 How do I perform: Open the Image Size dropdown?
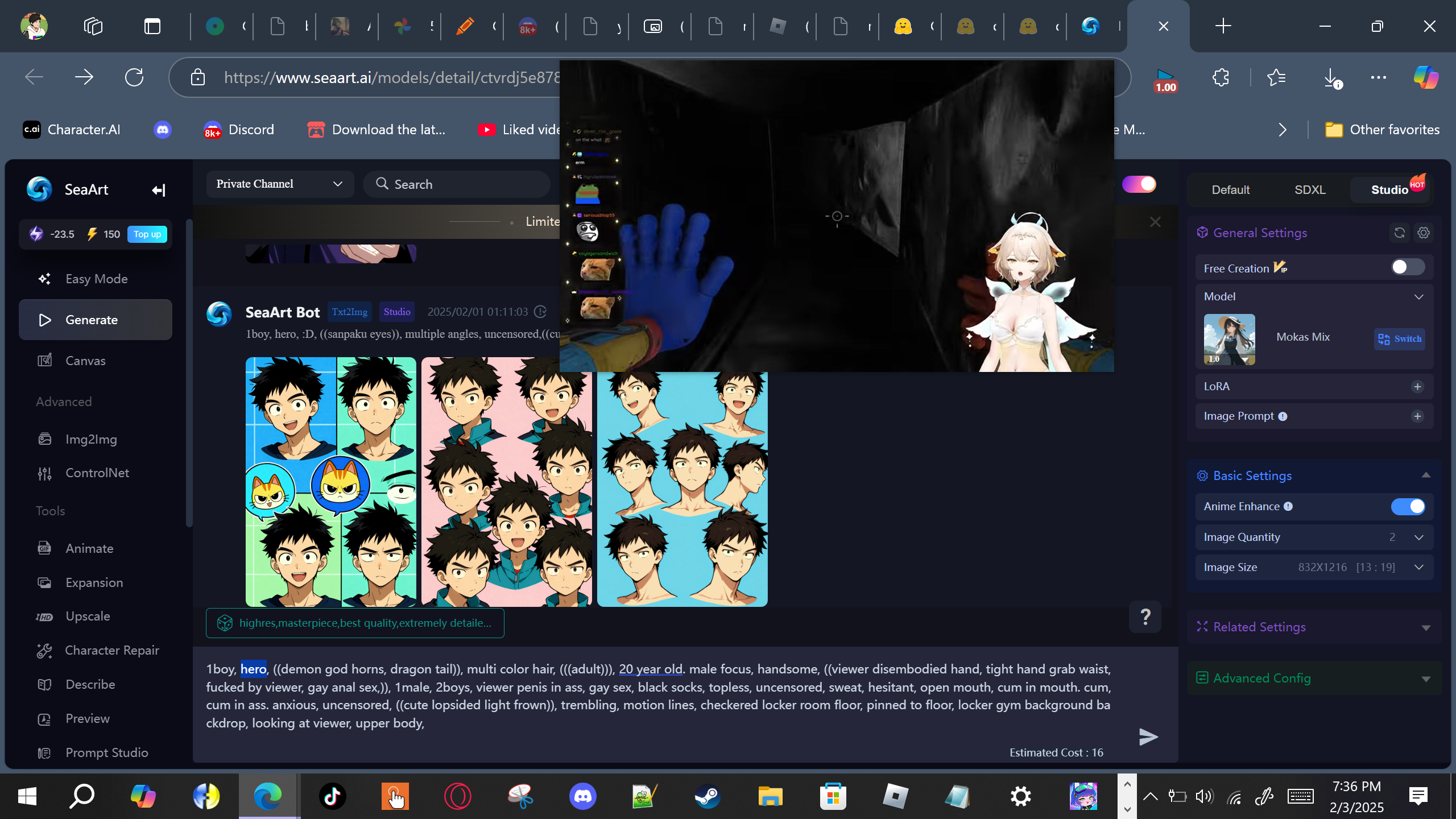[x=1314, y=567]
